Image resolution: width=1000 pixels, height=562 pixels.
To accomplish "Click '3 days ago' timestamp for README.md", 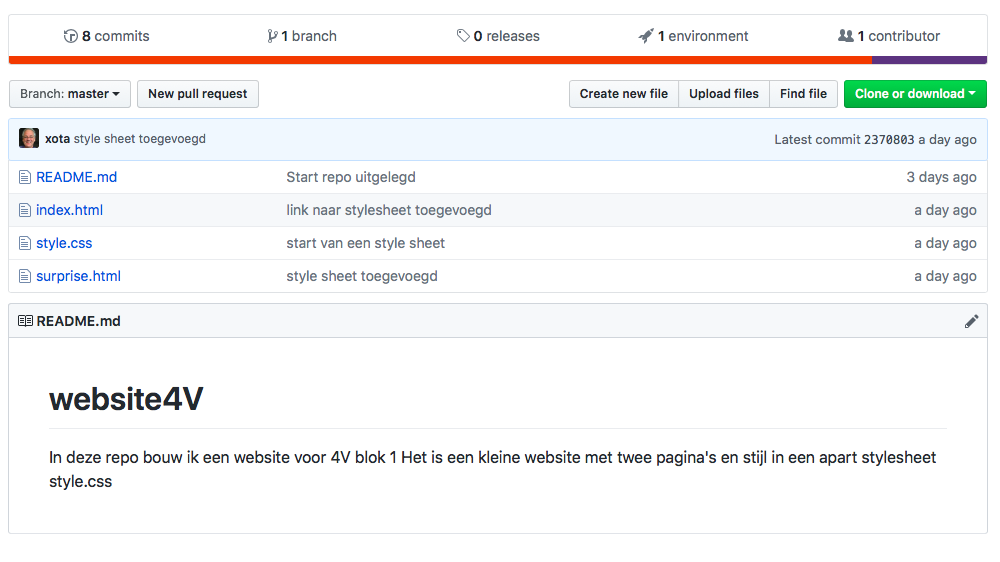I will pos(941,177).
